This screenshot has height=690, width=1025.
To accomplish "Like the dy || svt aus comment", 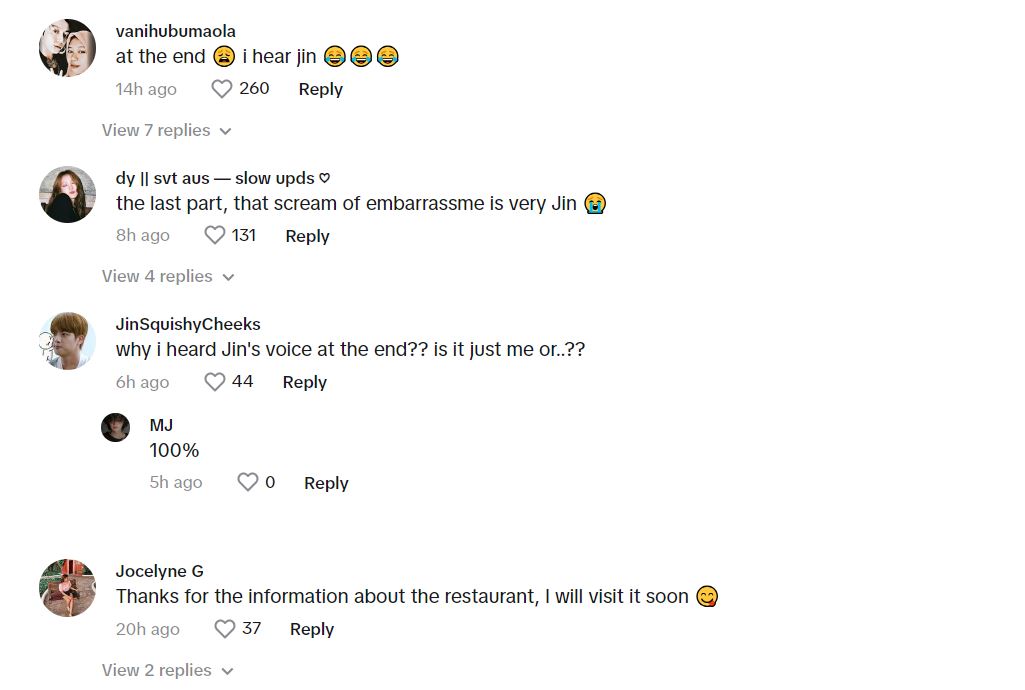I will point(215,236).
